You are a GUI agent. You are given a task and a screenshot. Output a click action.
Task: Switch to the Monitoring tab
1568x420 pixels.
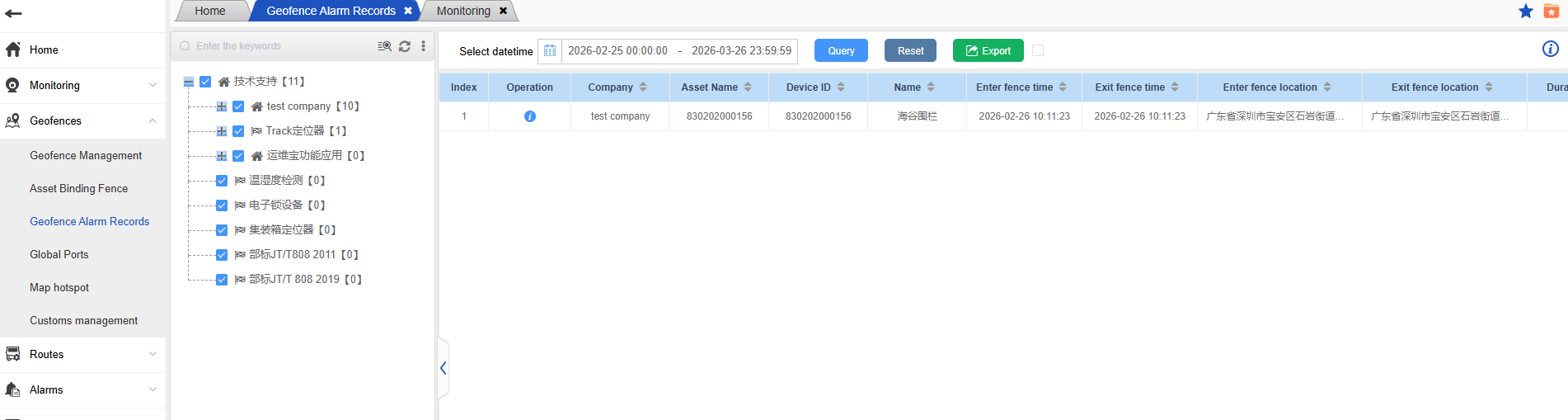click(463, 11)
